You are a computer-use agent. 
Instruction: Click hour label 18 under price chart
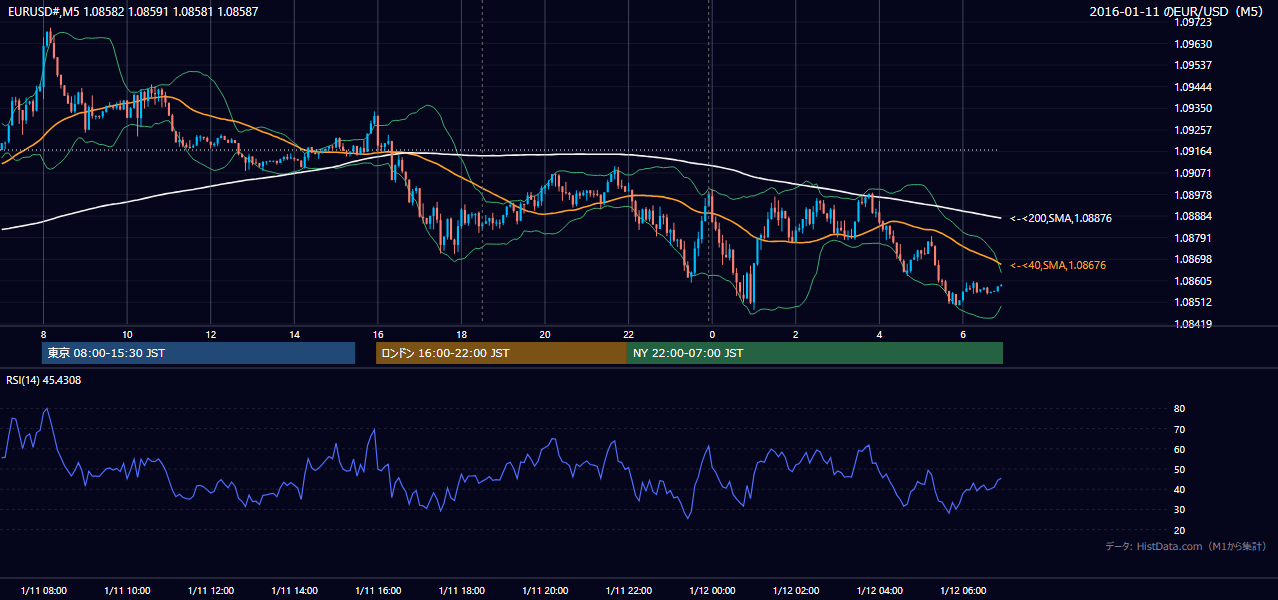pos(461,334)
